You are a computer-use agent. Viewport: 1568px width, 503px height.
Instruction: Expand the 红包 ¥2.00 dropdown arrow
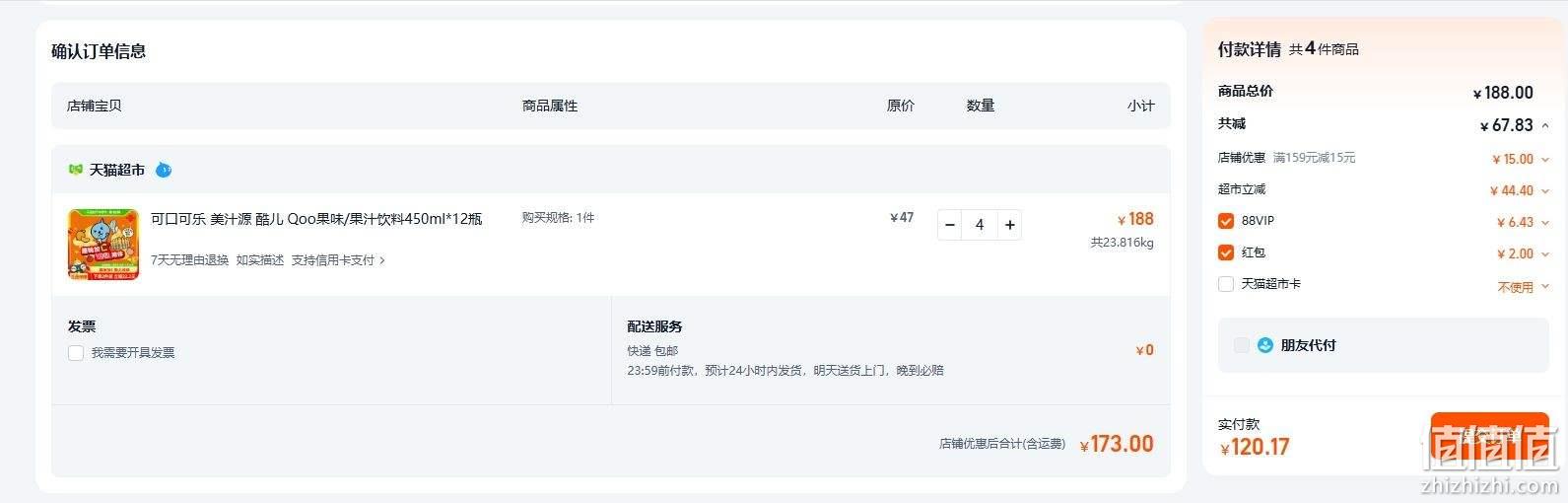coord(1545,253)
